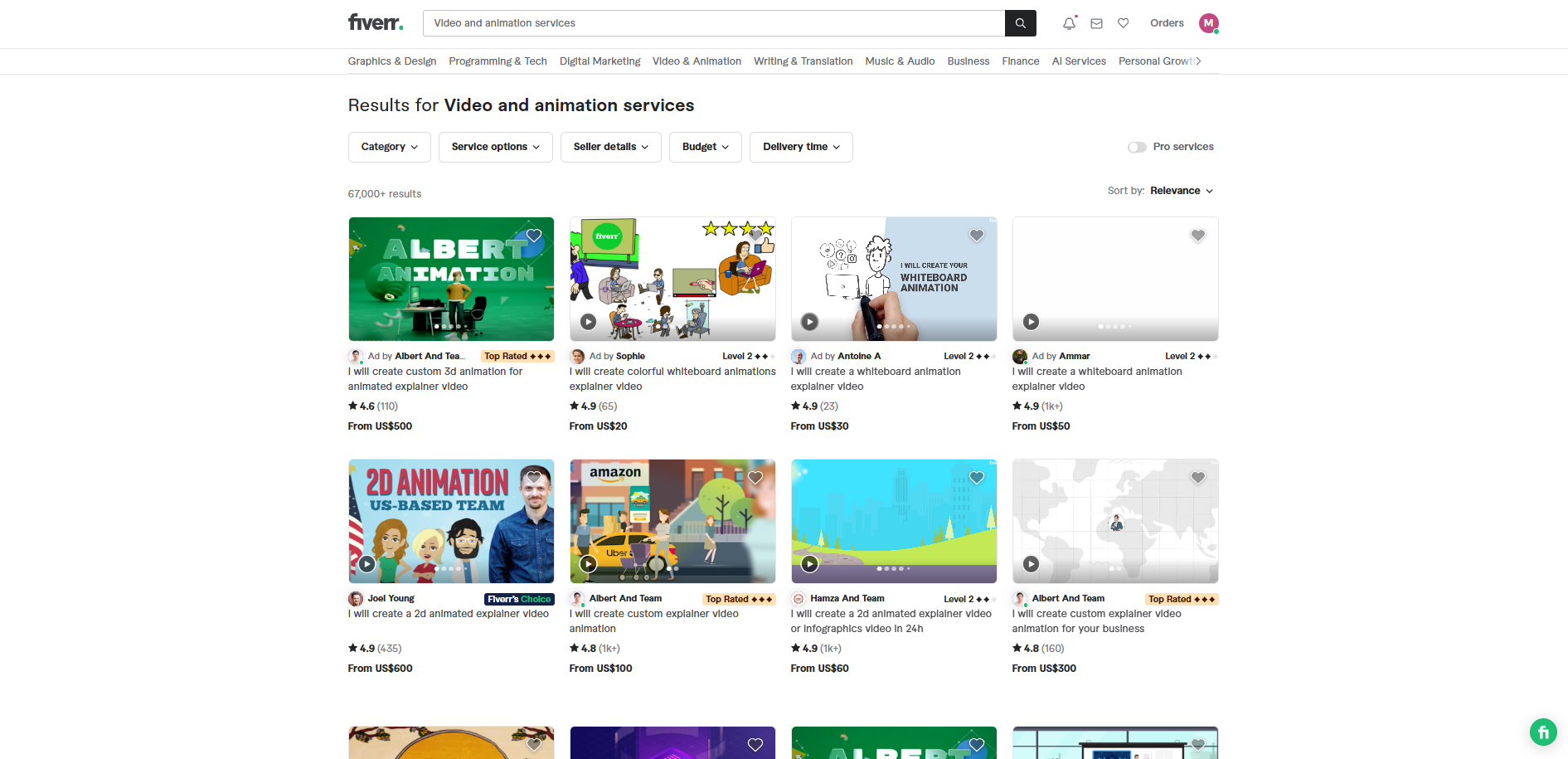This screenshot has width=1568, height=759.
Task: Open the user profile avatar M
Action: click(x=1209, y=23)
